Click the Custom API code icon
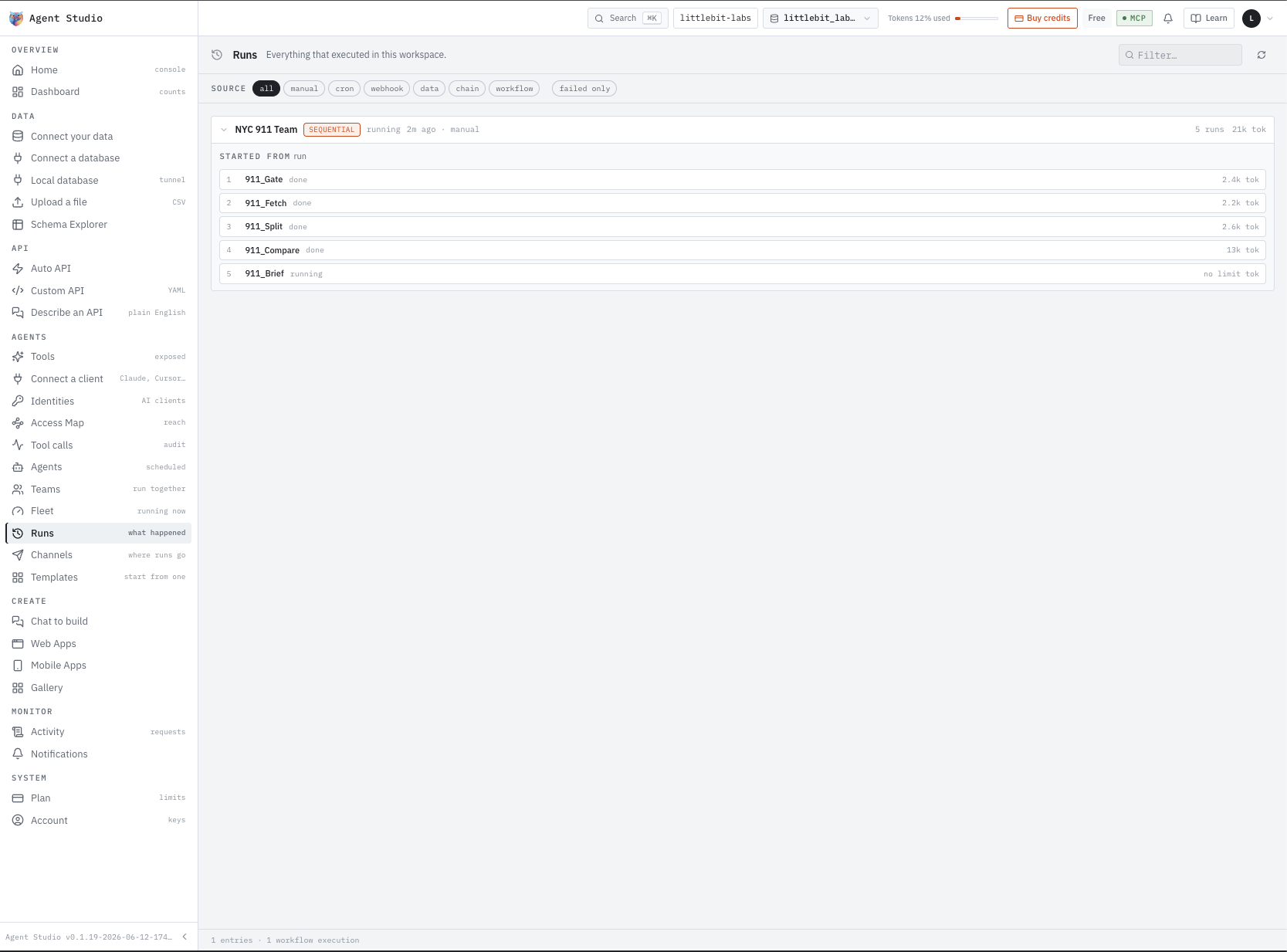Image resolution: width=1287 pixels, height=952 pixels. (18, 291)
